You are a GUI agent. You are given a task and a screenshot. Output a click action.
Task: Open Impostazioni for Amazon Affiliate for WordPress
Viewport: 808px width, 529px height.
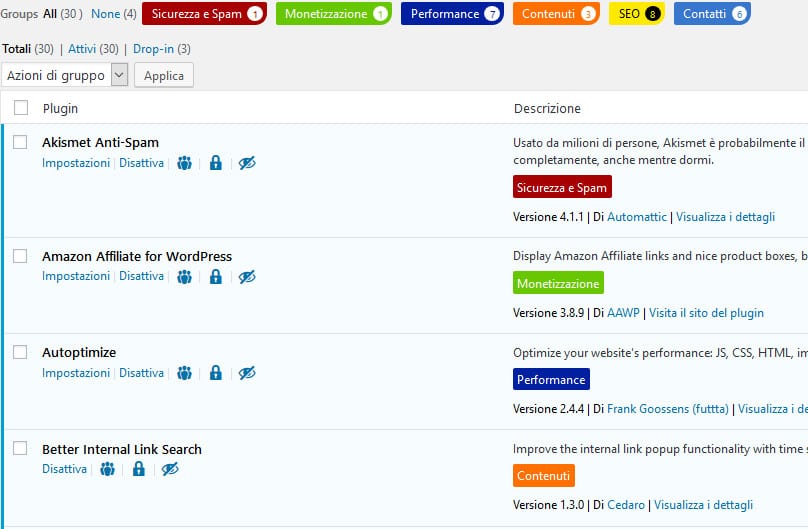[76, 276]
